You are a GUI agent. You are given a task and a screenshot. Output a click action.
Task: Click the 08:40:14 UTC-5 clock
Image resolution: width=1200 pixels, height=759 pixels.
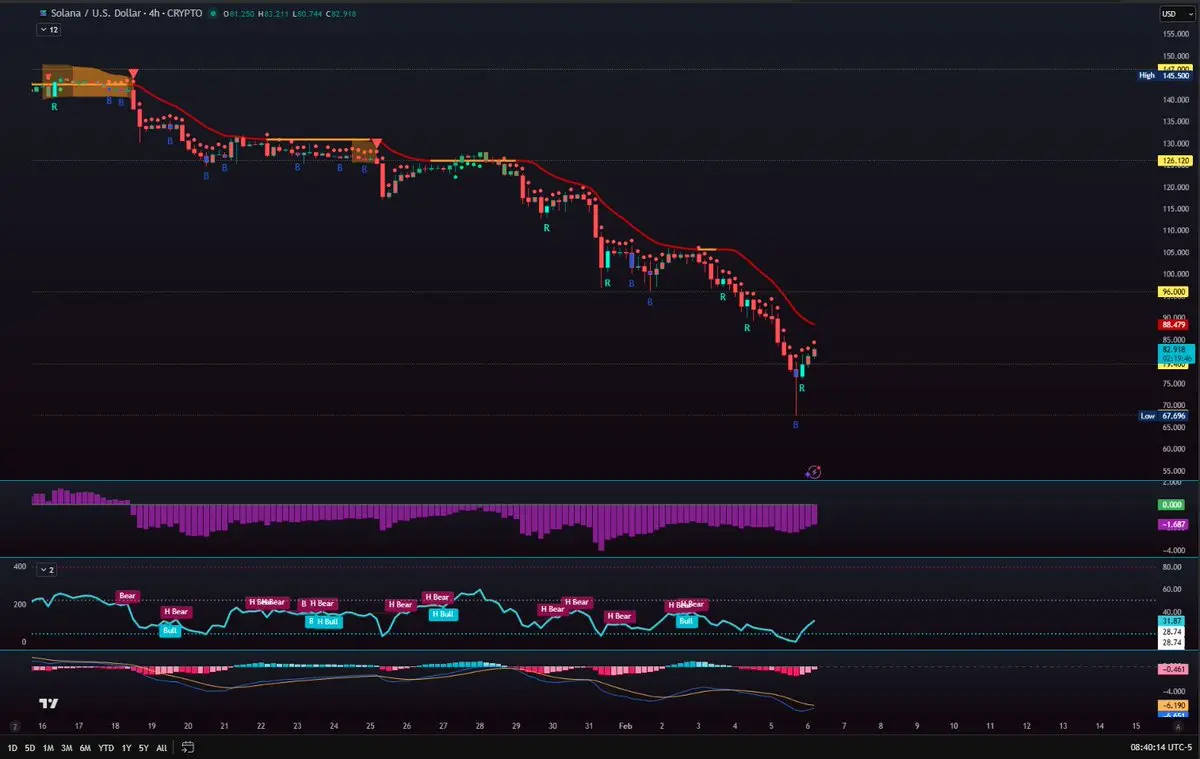pyautogui.click(x=1163, y=747)
